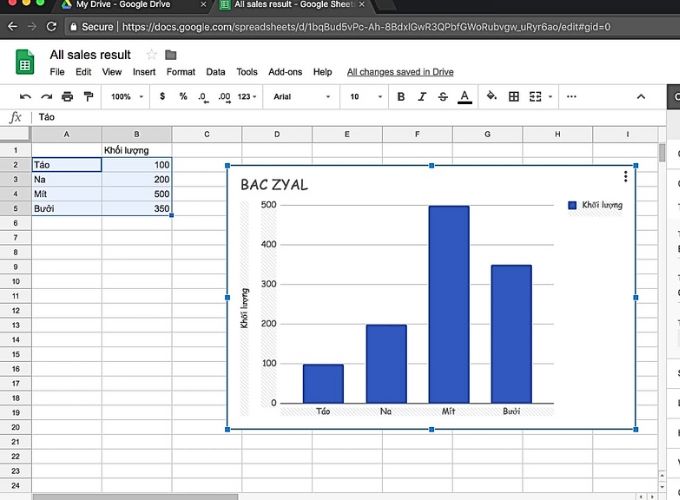Select cell containing Bưởi
This screenshot has width=680, height=500.
pyautogui.click(x=66, y=209)
